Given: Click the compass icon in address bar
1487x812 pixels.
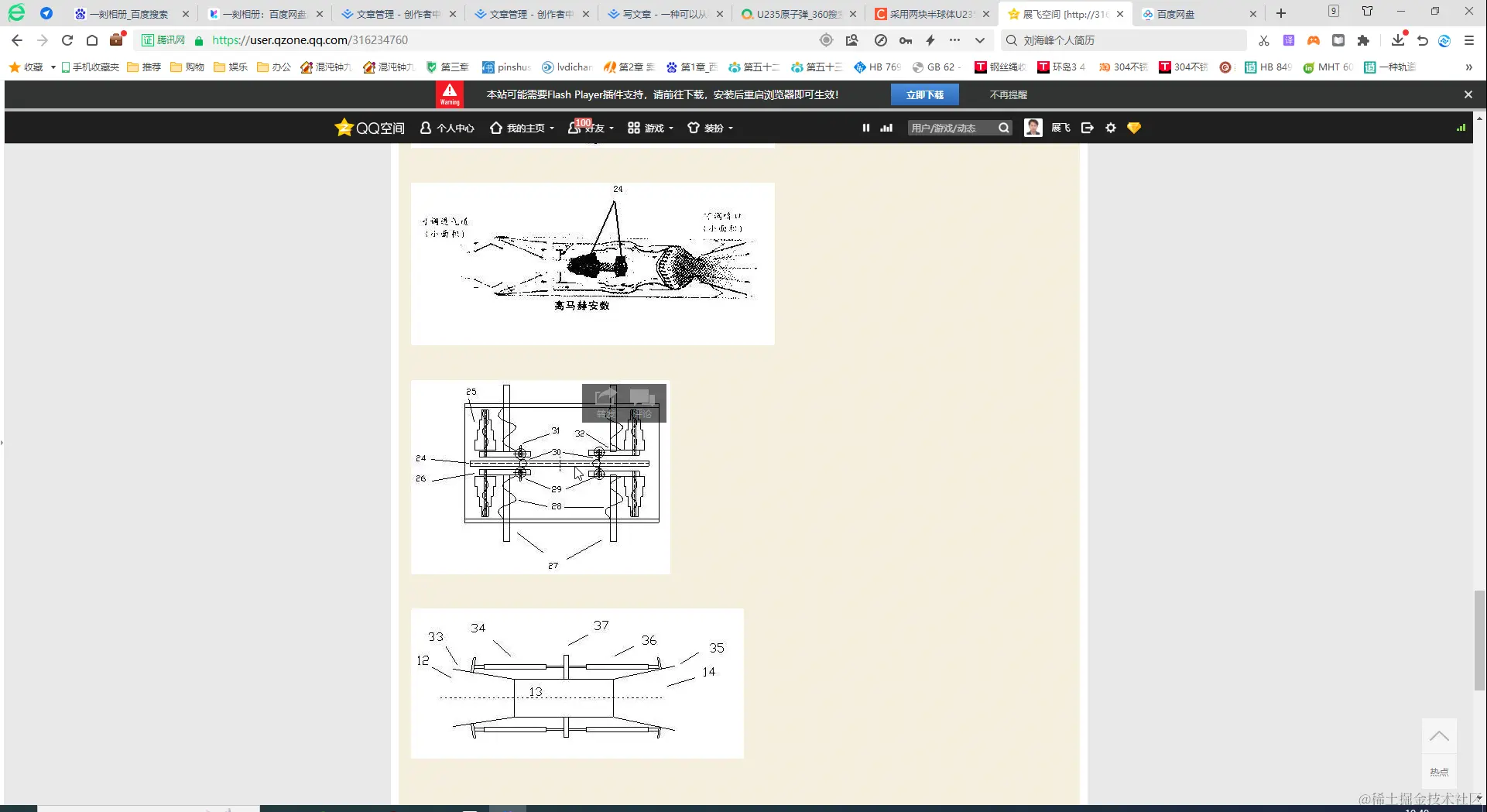Looking at the screenshot, I should [x=881, y=40].
